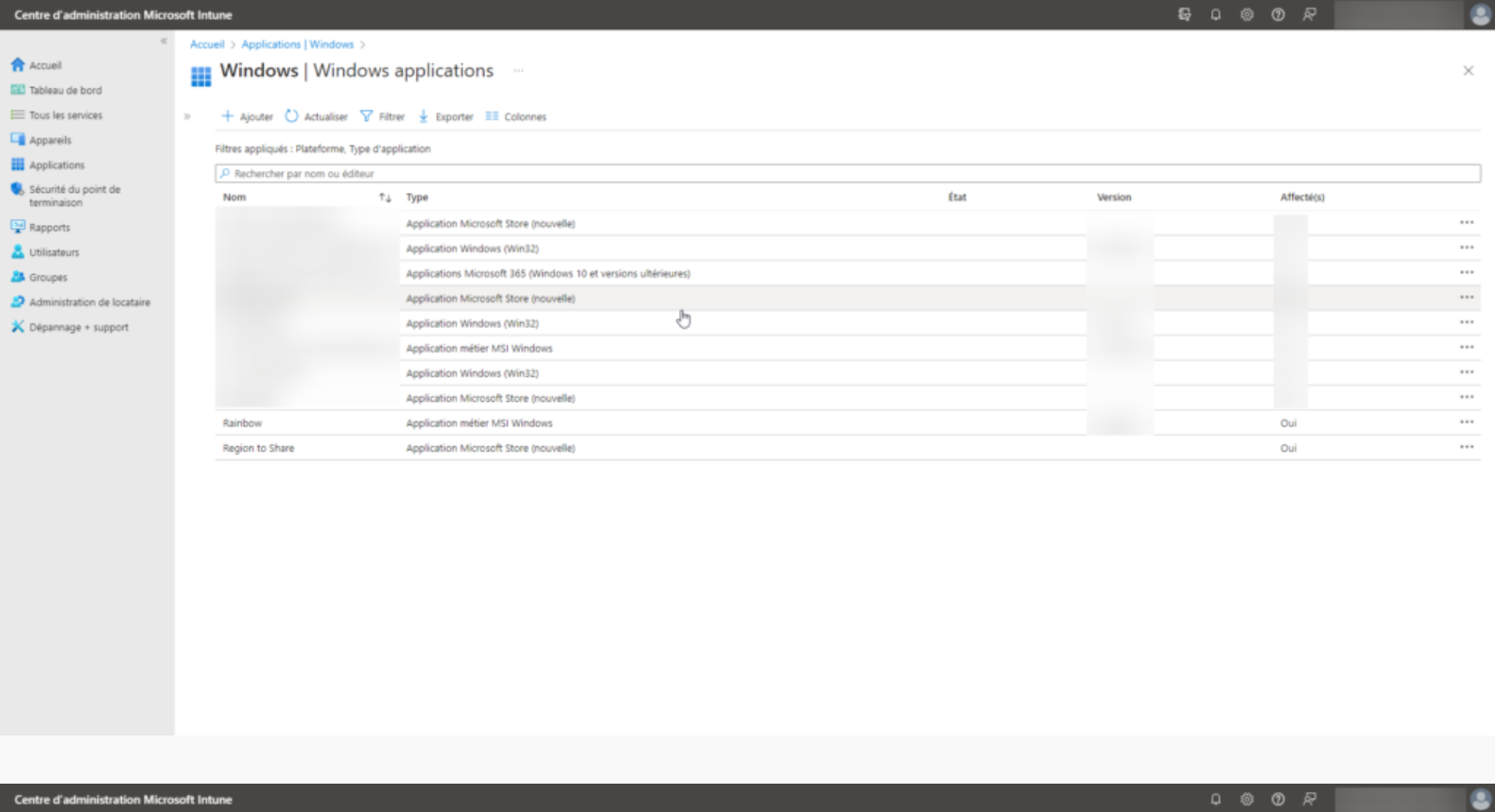Open notifications bell in top bar

click(1216, 15)
